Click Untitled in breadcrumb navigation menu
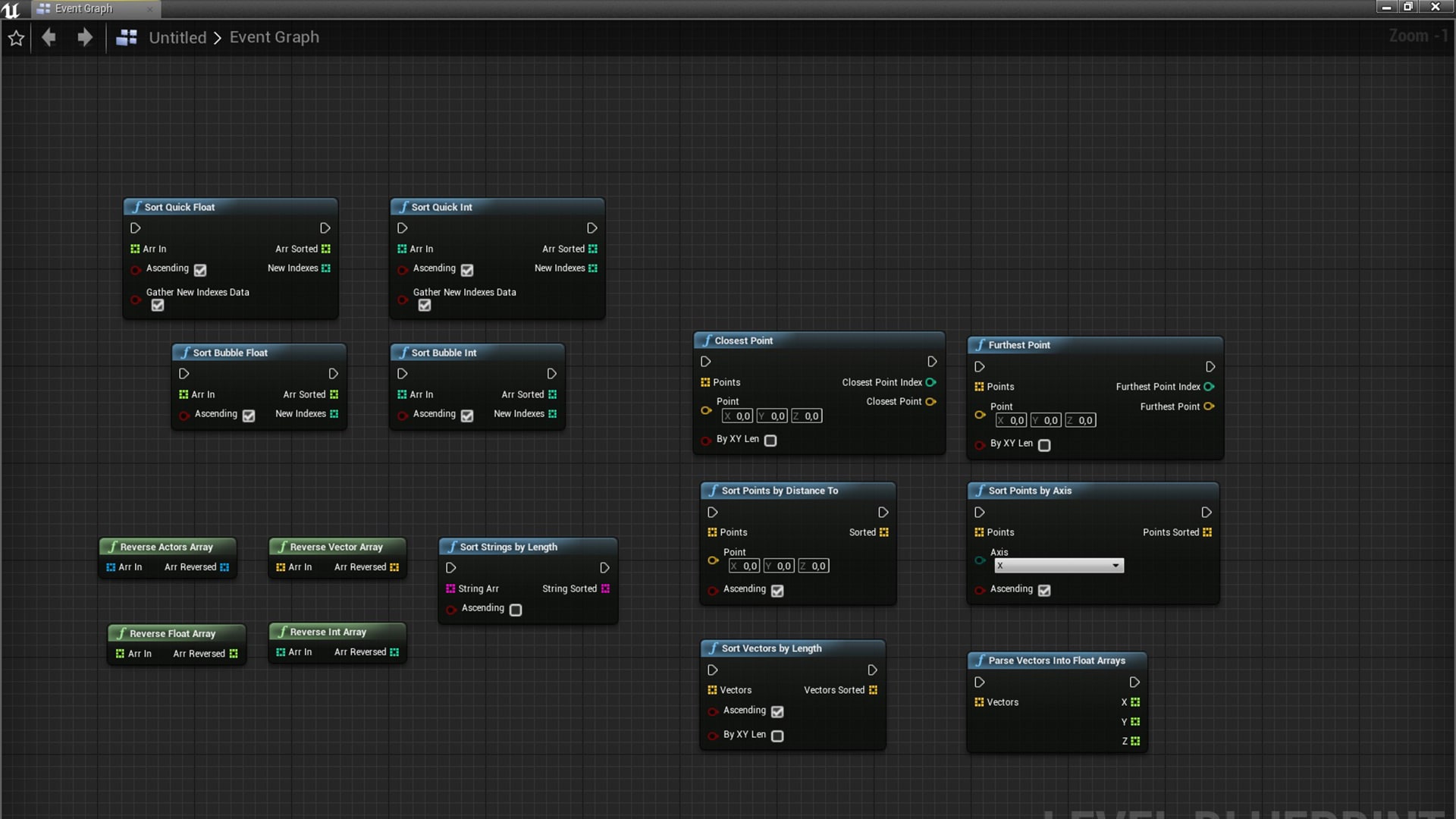 177,37
